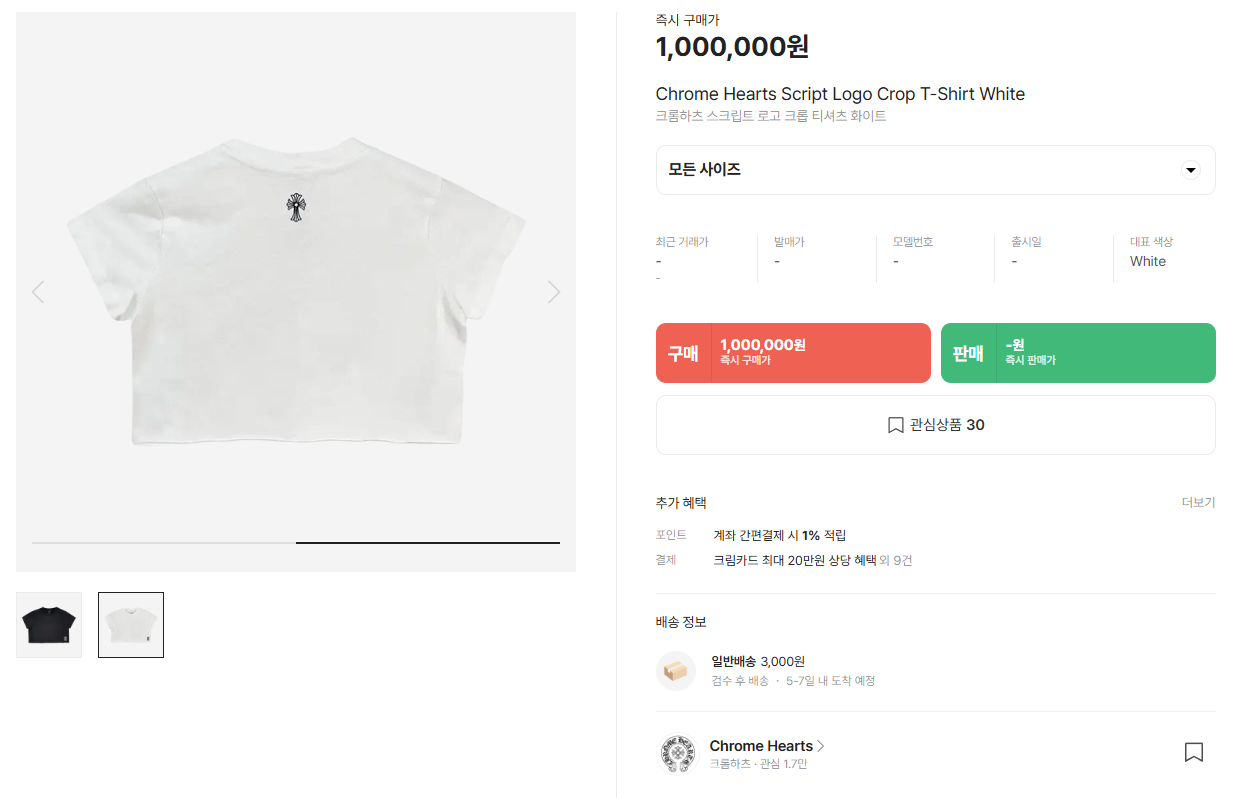Click the bookmark icon beside 관심상품

(x=895, y=425)
